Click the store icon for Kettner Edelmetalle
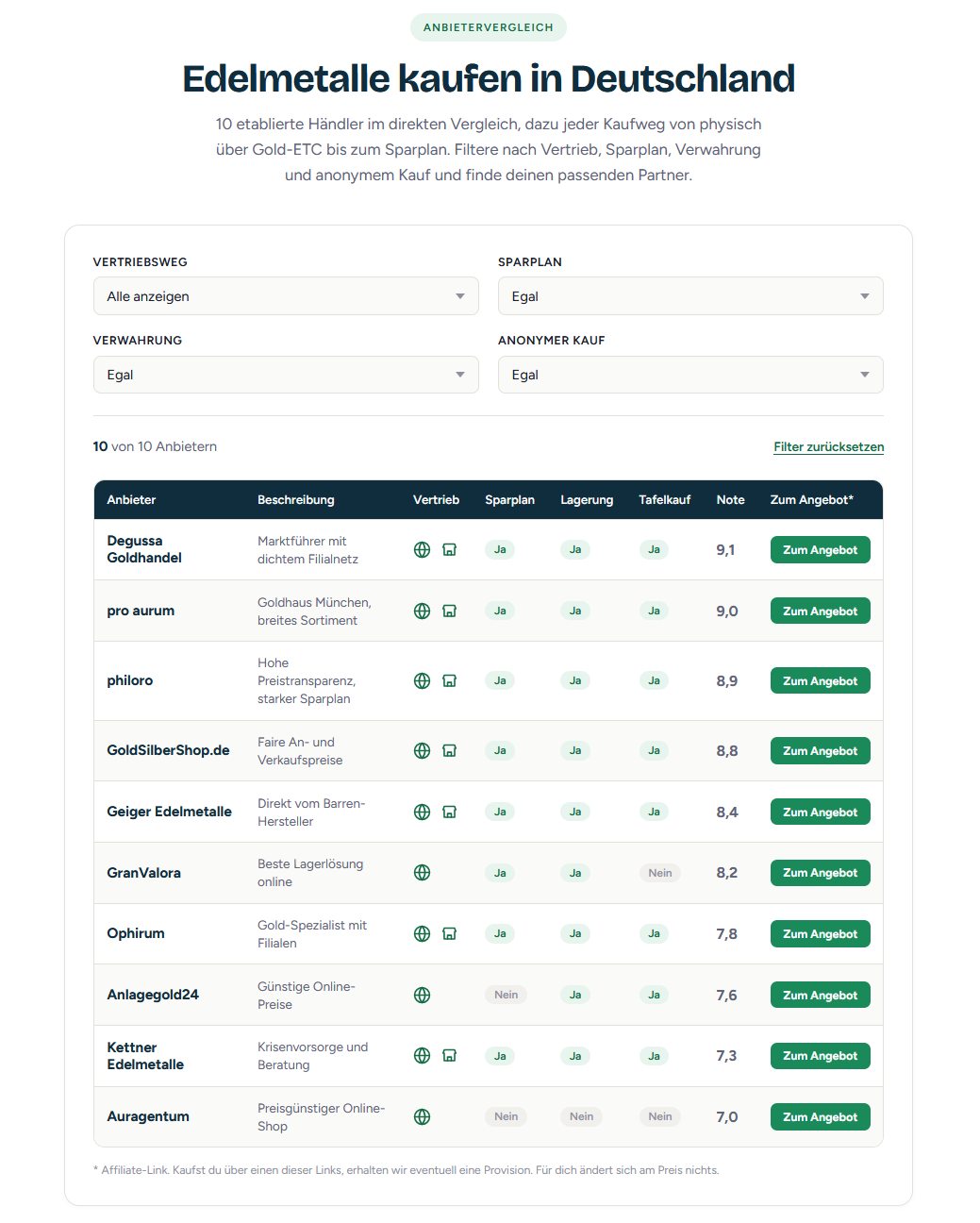This screenshot has width=980, height=1223. tap(450, 1055)
